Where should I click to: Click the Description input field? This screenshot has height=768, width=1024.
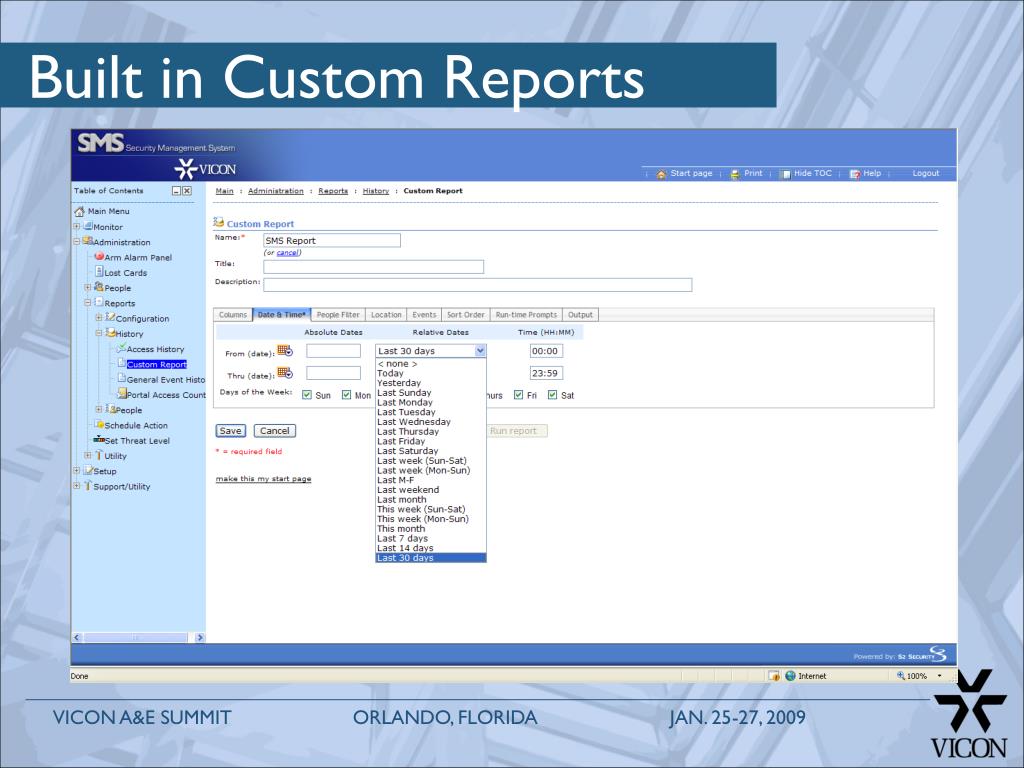(477, 285)
